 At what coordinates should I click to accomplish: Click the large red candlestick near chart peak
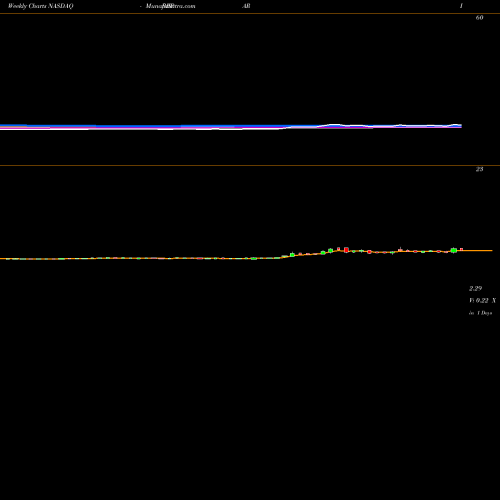pos(346,250)
